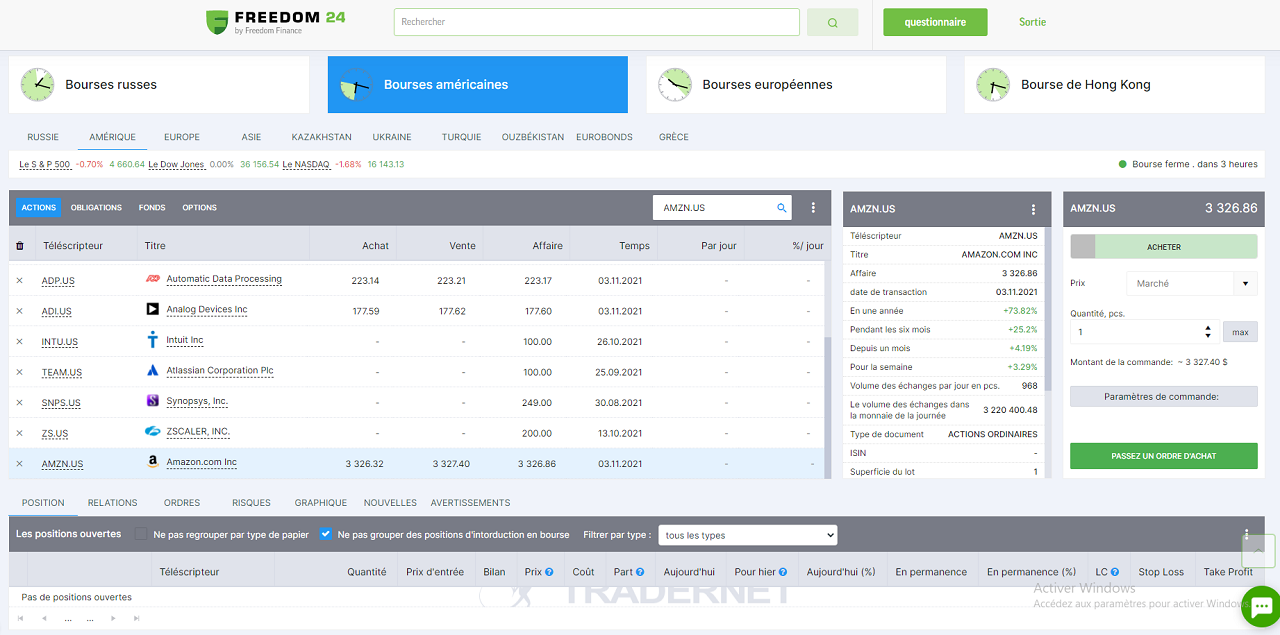Select the Bourses américaines card
This screenshot has height=635, width=1280.
478,85
